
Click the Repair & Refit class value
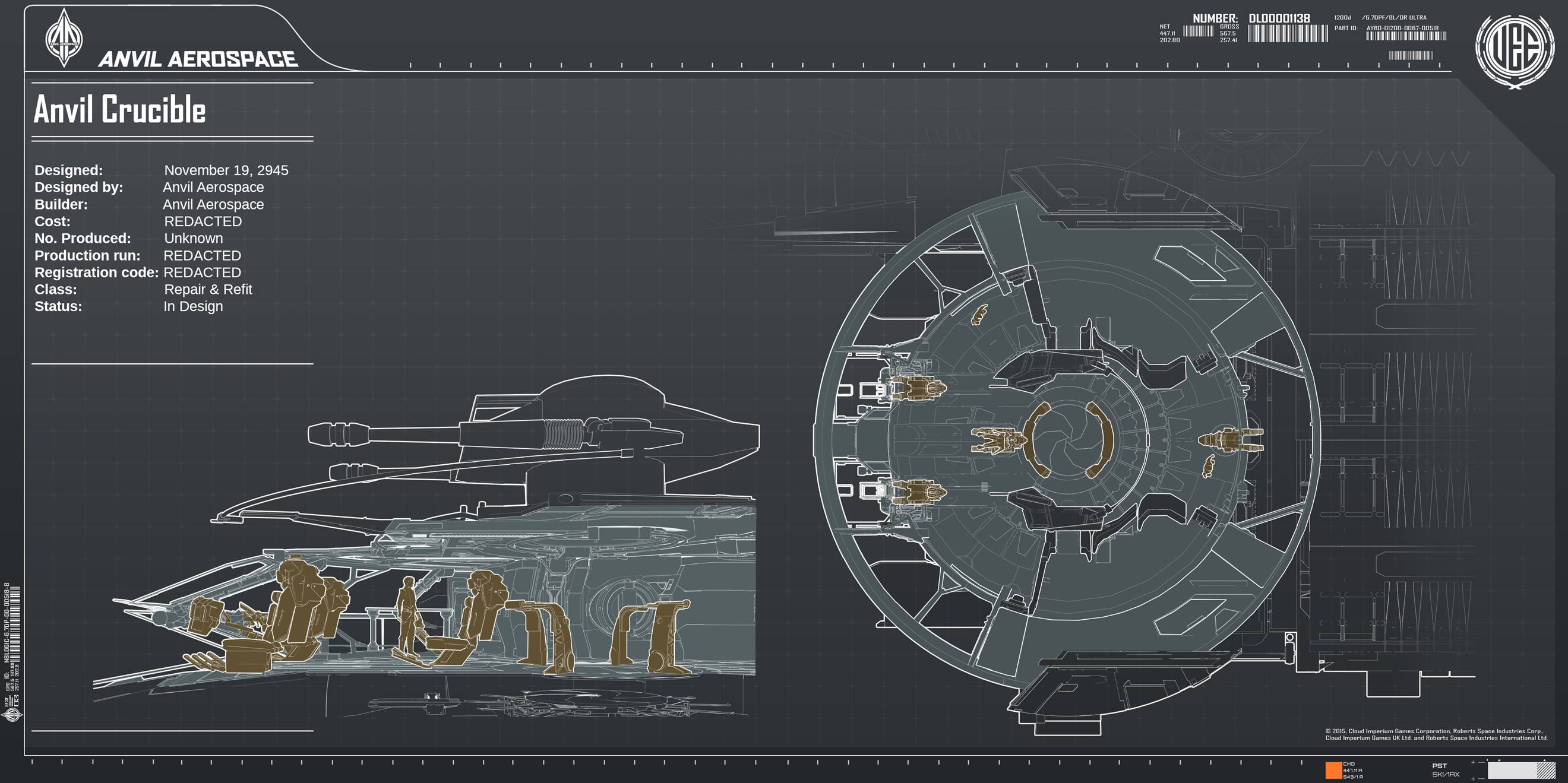coord(207,290)
